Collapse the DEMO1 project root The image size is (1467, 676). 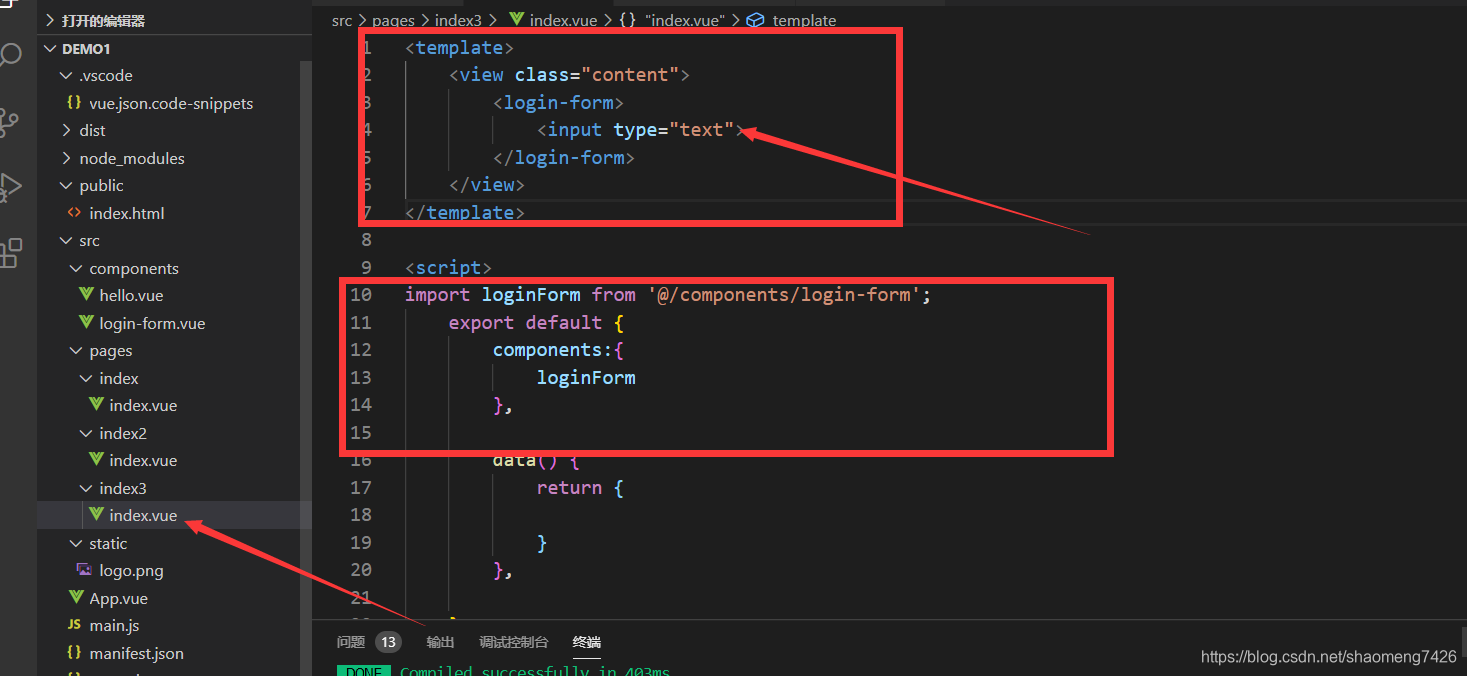51,49
